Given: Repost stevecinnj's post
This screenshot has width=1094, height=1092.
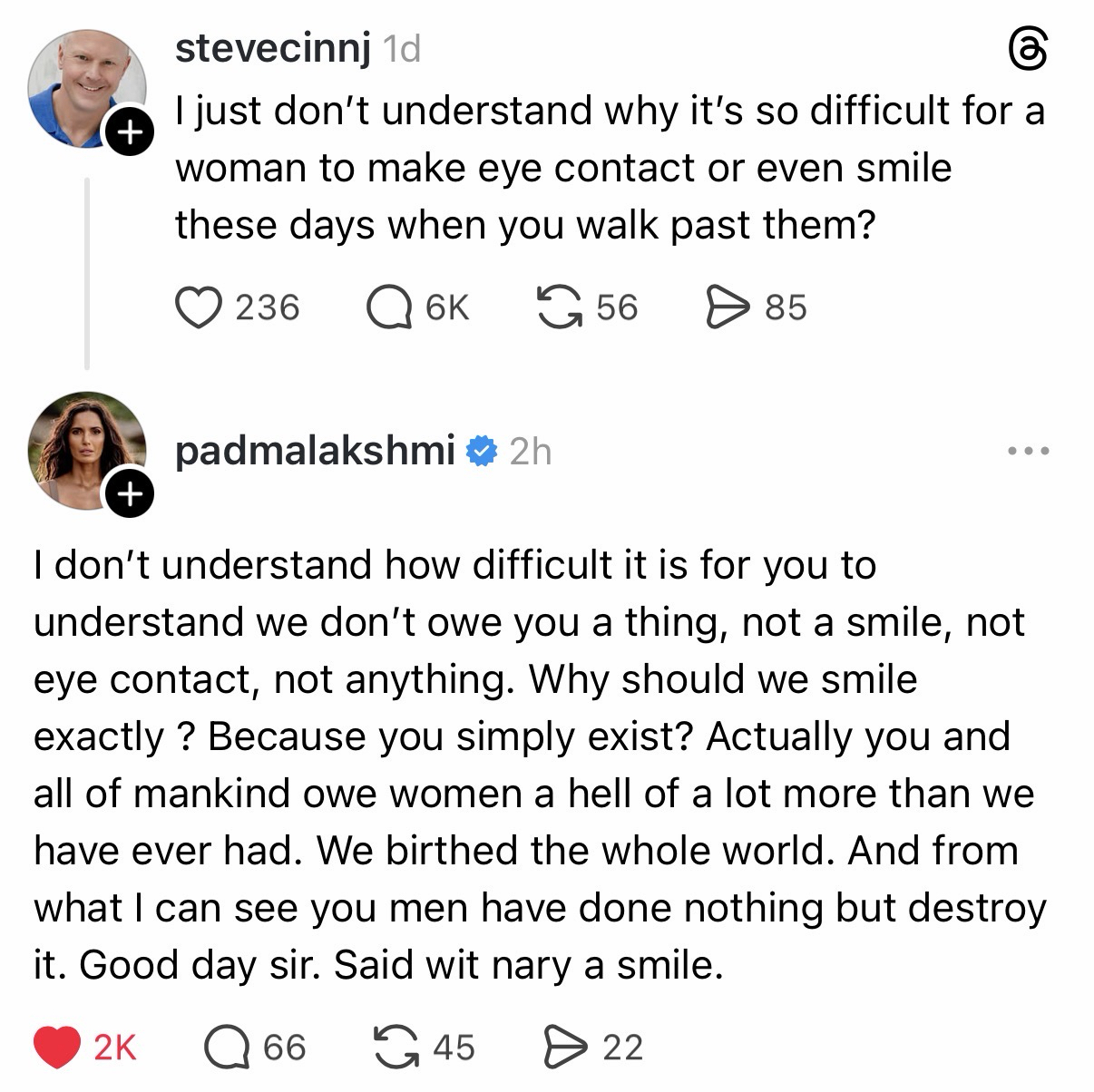Looking at the screenshot, I should [559, 307].
